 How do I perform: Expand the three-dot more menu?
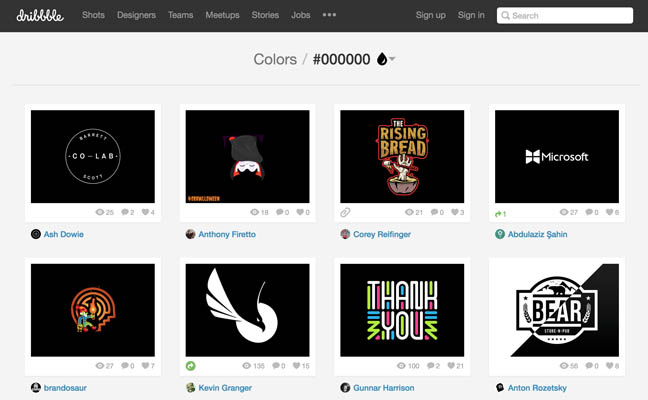pos(329,15)
